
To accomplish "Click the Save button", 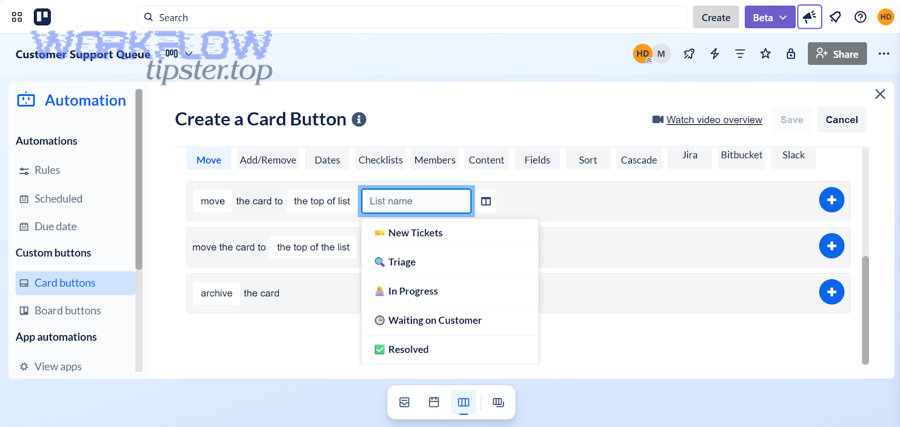I will (x=792, y=119).
